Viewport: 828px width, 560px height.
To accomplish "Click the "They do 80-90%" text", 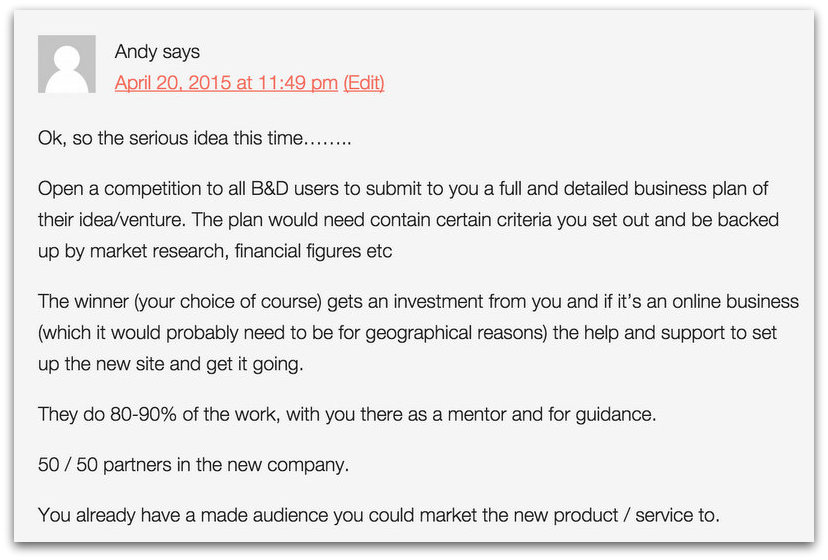I will pyautogui.click(x=105, y=415).
